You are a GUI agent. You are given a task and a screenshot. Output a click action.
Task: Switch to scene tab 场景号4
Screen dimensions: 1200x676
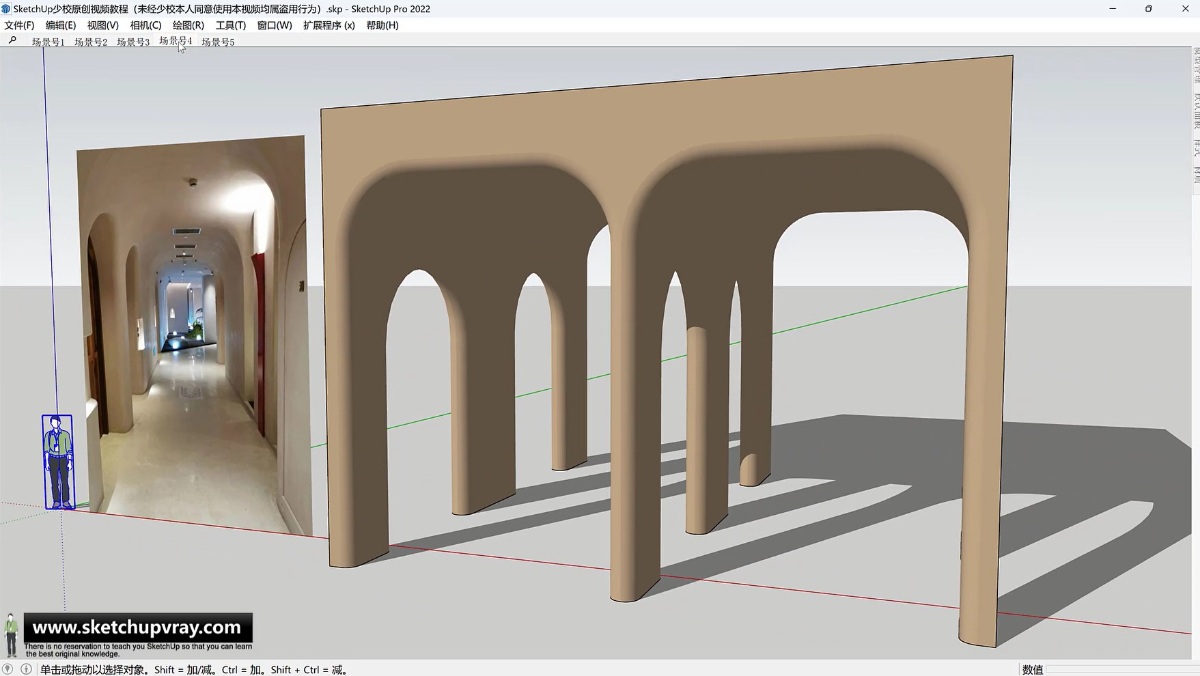pos(176,42)
